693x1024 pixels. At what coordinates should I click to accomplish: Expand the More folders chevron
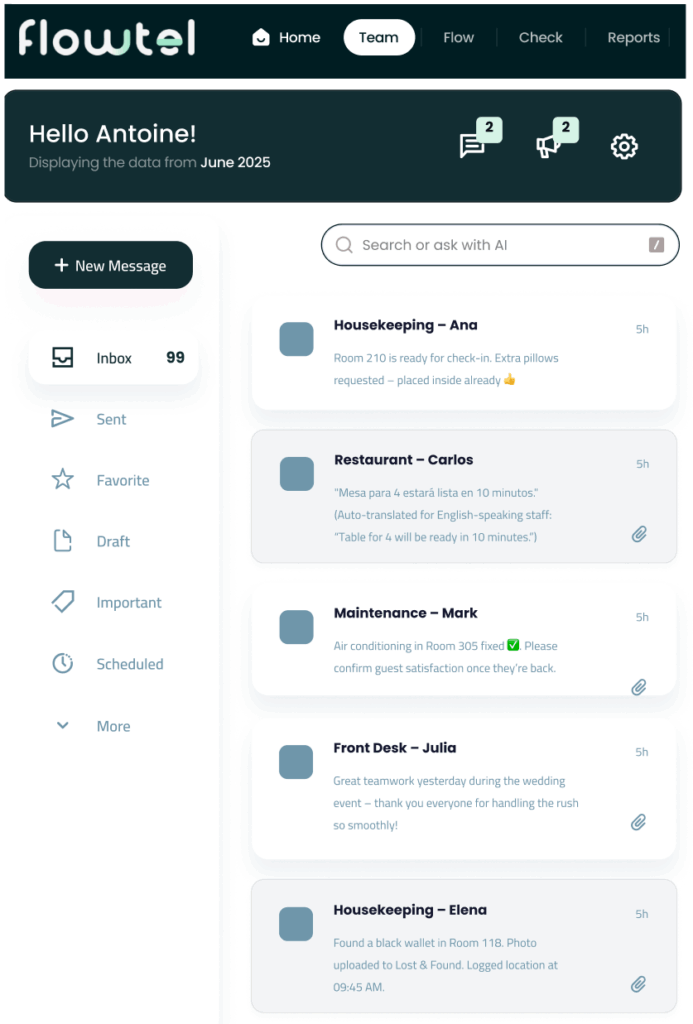(x=63, y=726)
